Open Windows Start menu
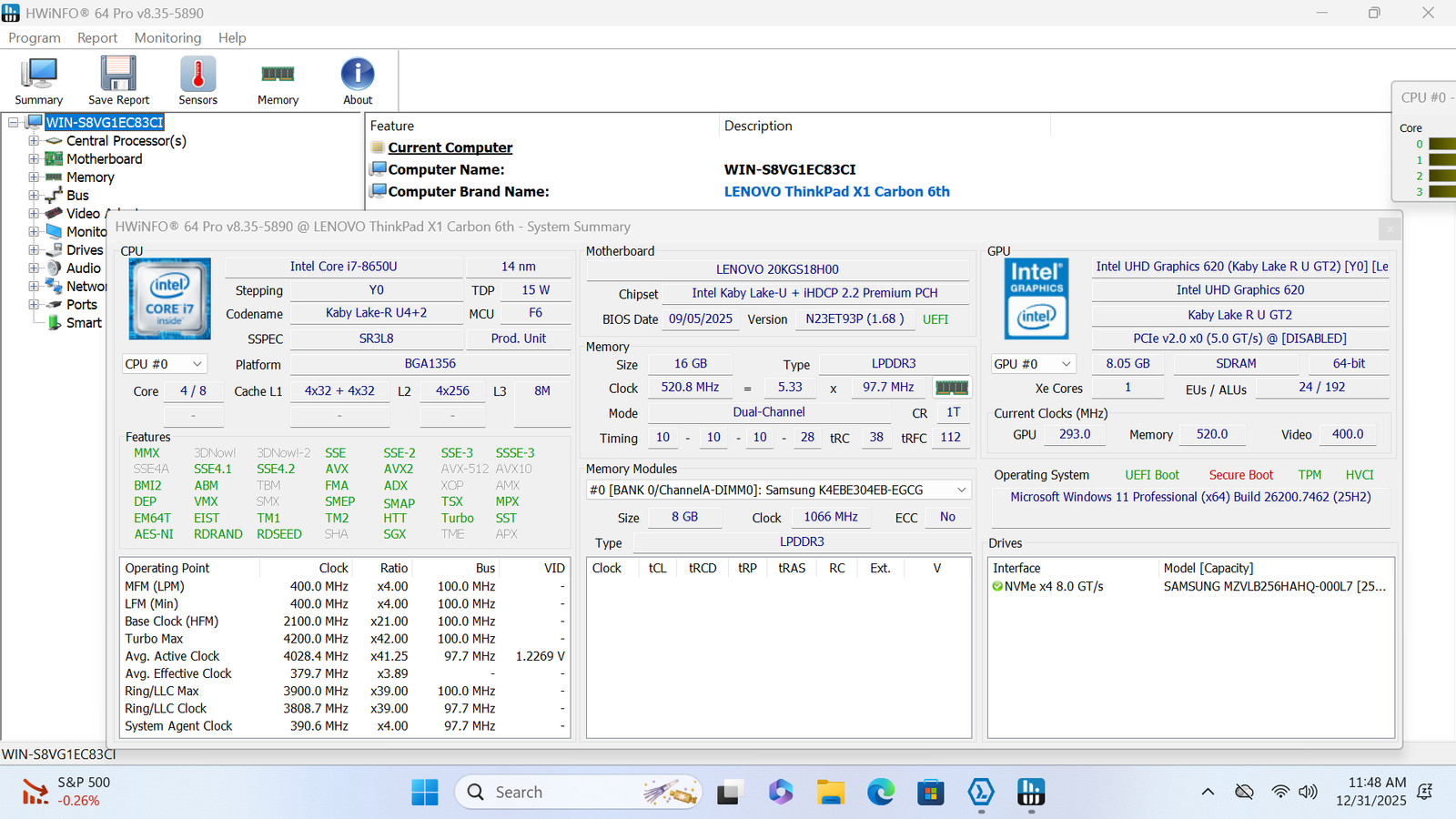 425,793
